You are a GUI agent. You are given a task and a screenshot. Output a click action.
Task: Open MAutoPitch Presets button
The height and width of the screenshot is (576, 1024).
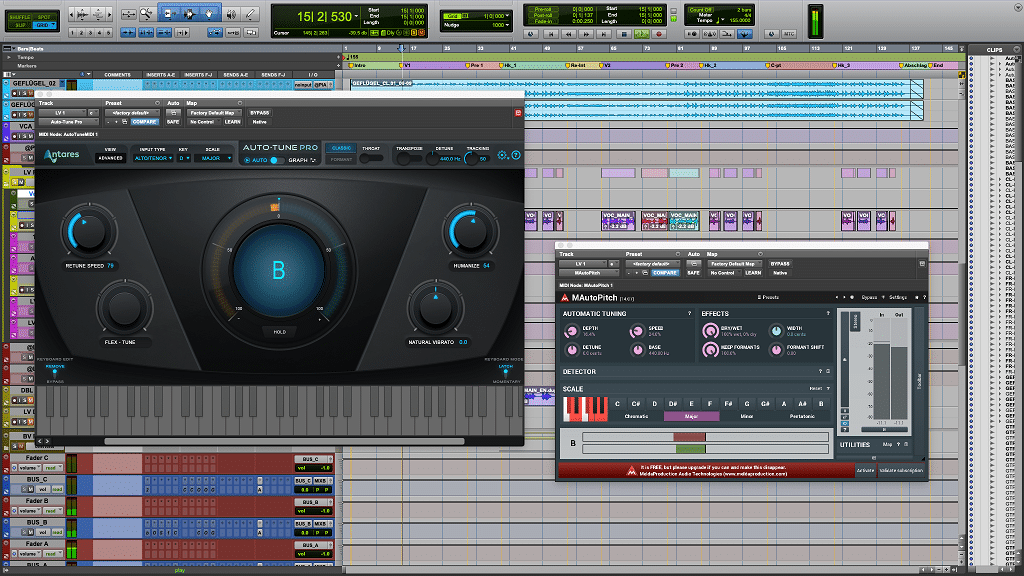(x=768, y=297)
